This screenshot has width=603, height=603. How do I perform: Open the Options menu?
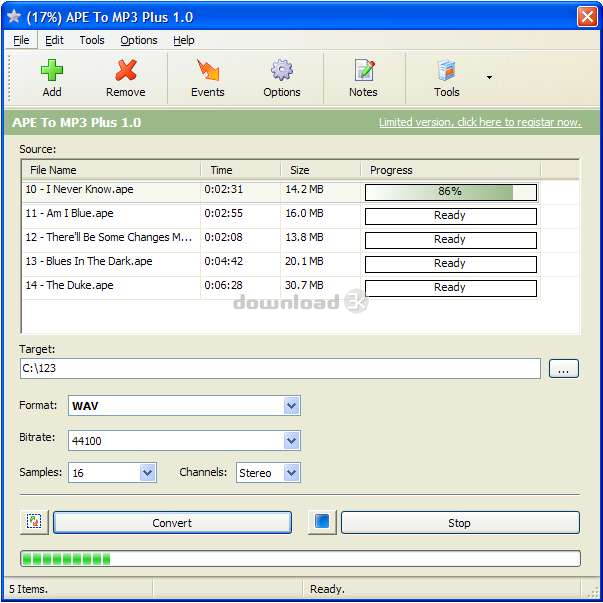pos(139,40)
